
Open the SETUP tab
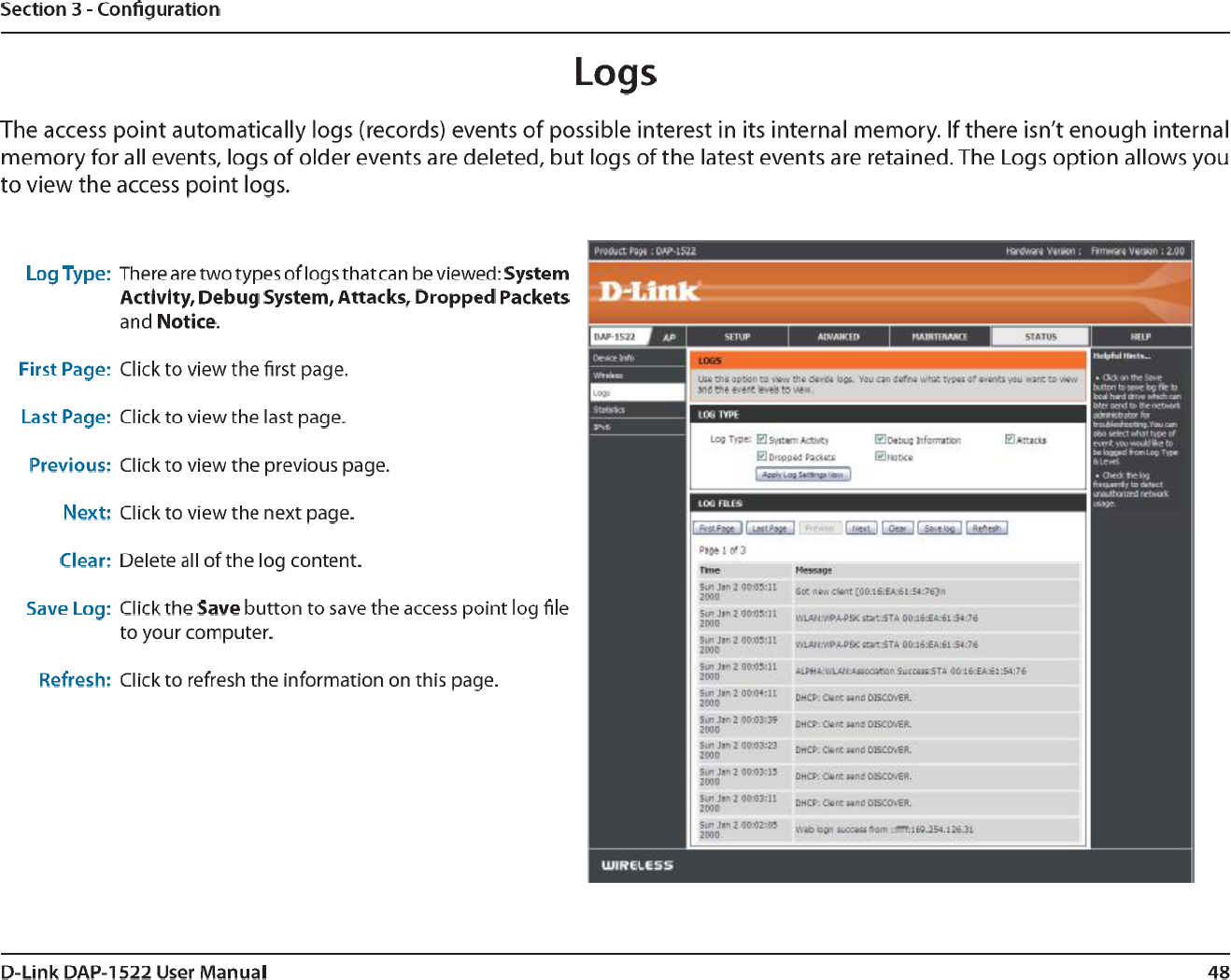click(737, 336)
